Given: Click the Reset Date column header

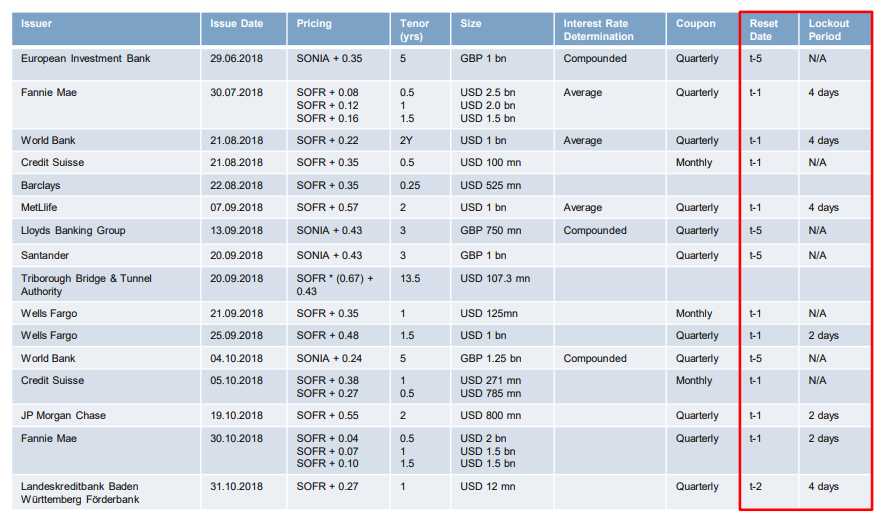Looking at the screenshot, I should [770, 29].
